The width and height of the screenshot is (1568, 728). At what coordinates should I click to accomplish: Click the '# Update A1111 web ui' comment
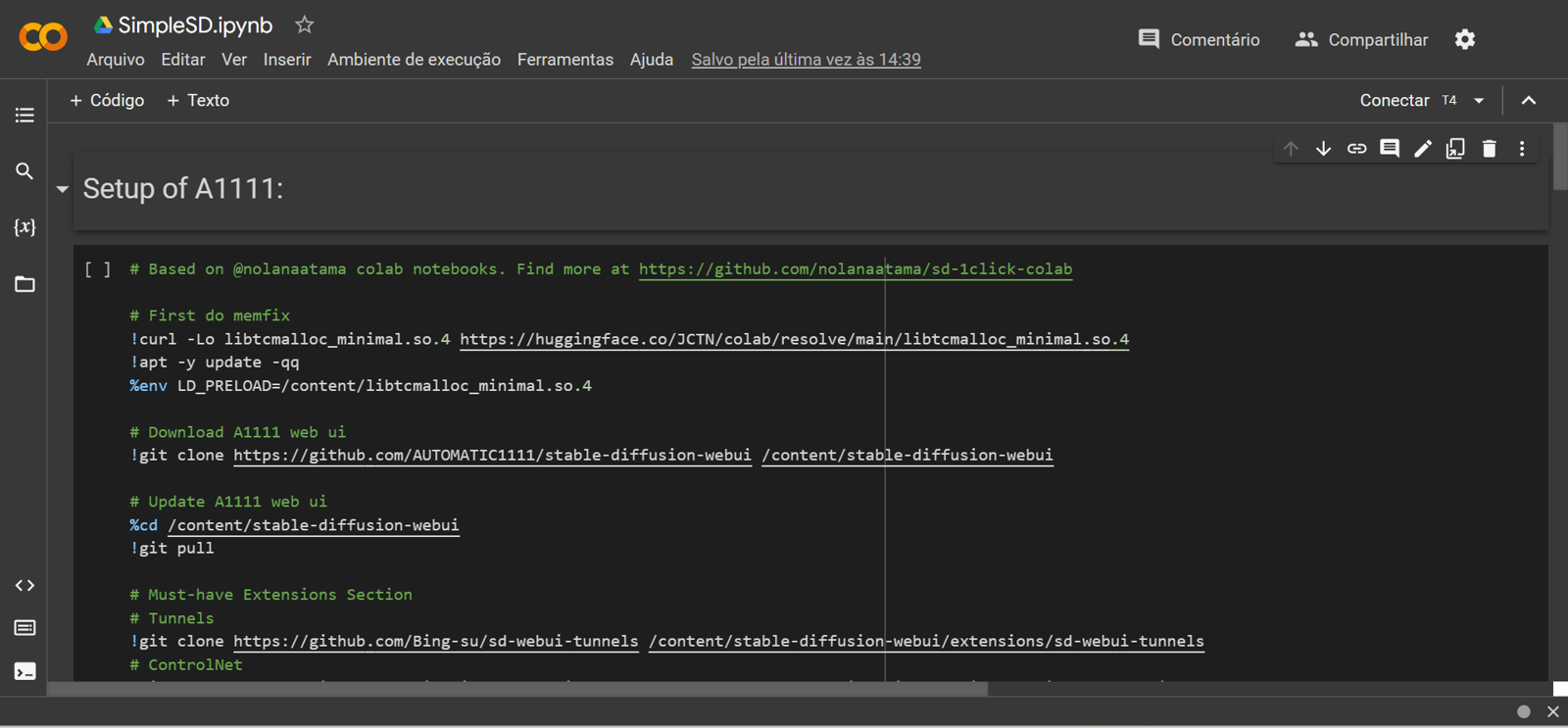pyautogui.click(x=228, y=502)
